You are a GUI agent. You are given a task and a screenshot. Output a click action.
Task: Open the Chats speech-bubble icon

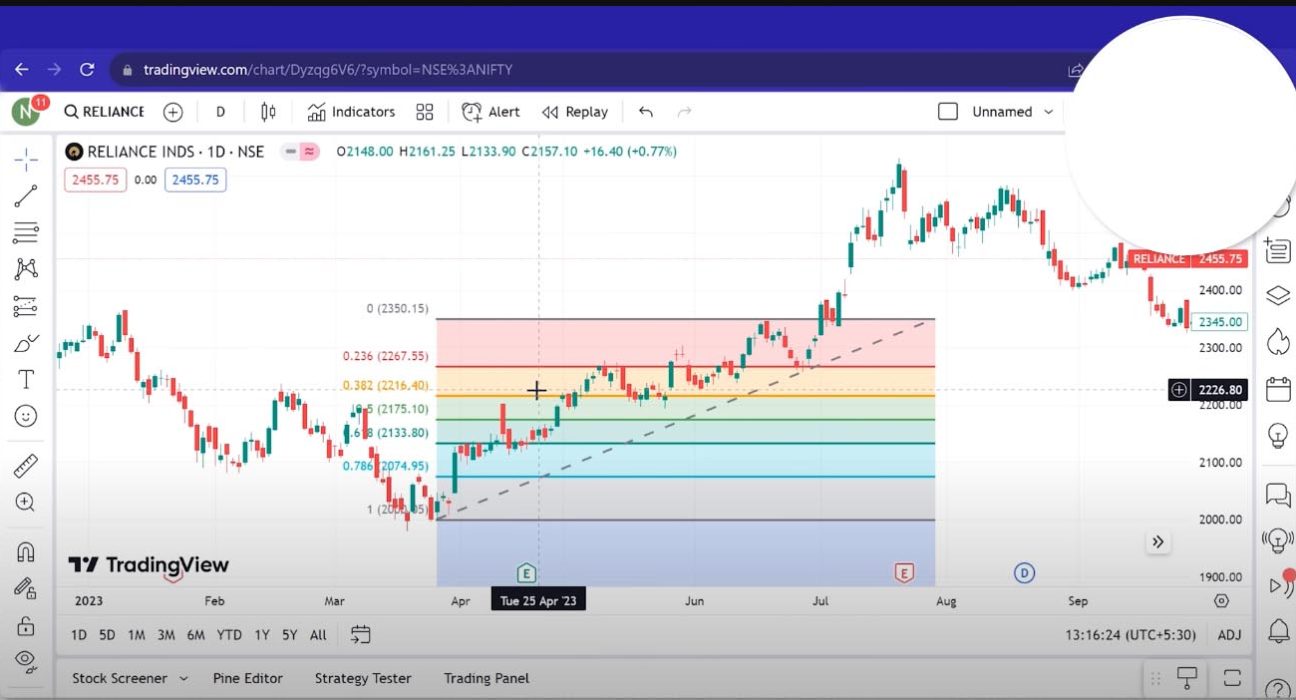[1278, 494]
